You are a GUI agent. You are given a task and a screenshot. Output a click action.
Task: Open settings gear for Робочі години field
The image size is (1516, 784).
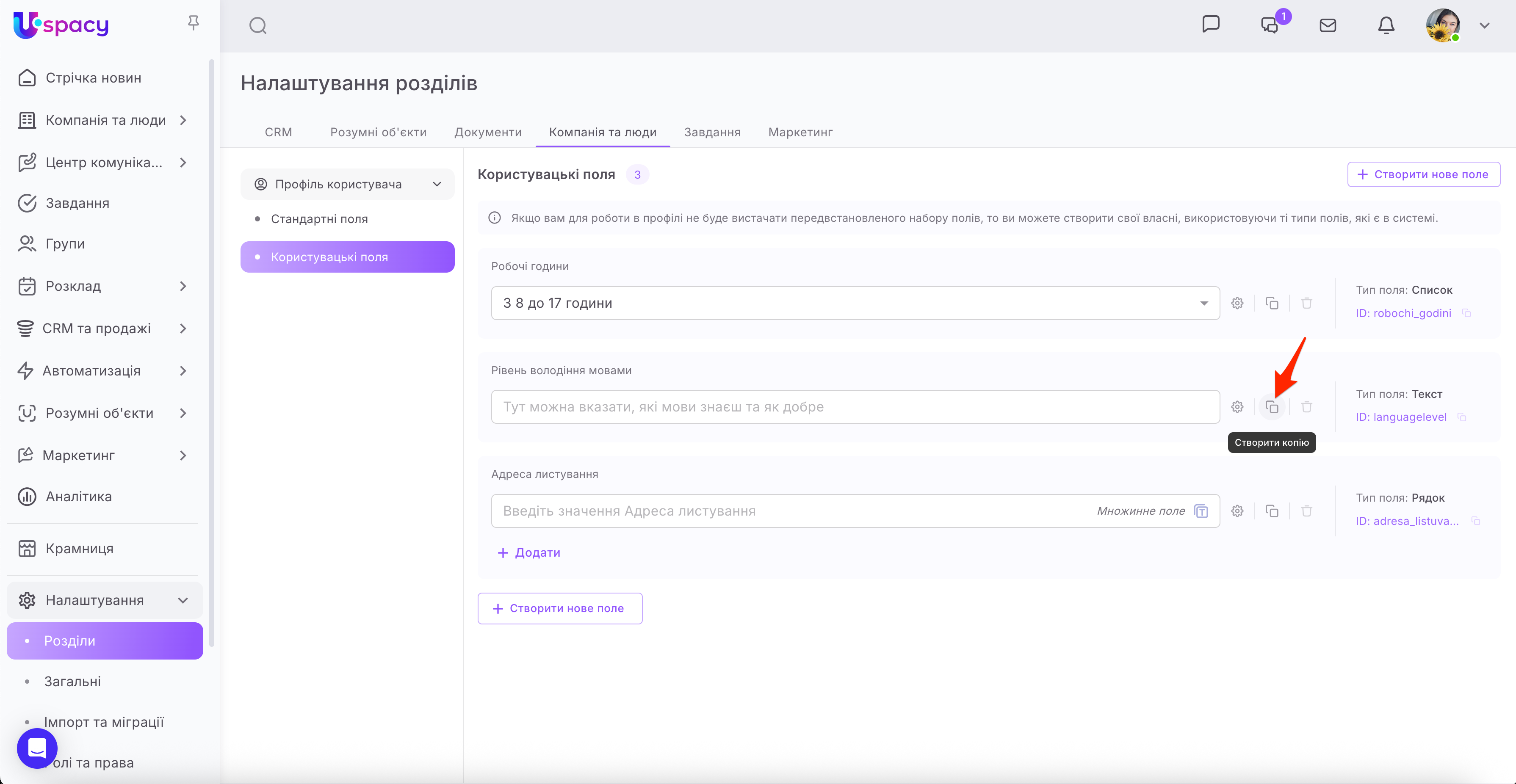click(x=1237, y=303)
